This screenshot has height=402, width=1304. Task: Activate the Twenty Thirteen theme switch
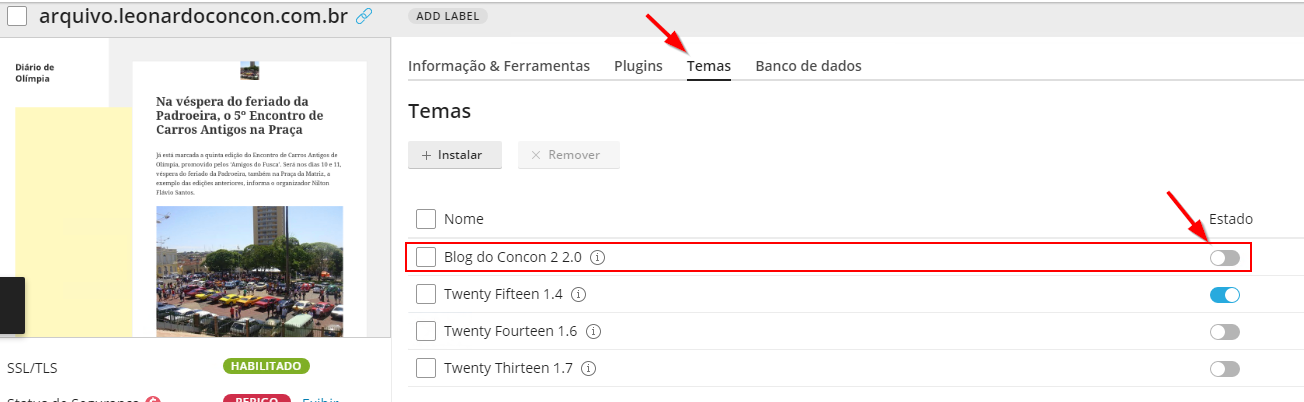1224,368
